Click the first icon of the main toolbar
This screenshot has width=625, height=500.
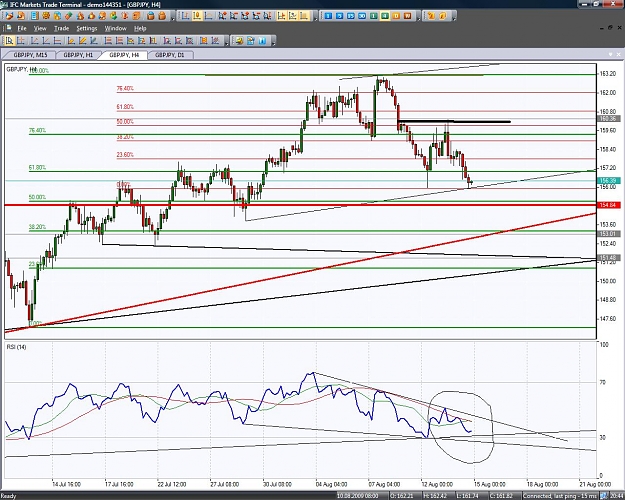[x=9, y=16]
